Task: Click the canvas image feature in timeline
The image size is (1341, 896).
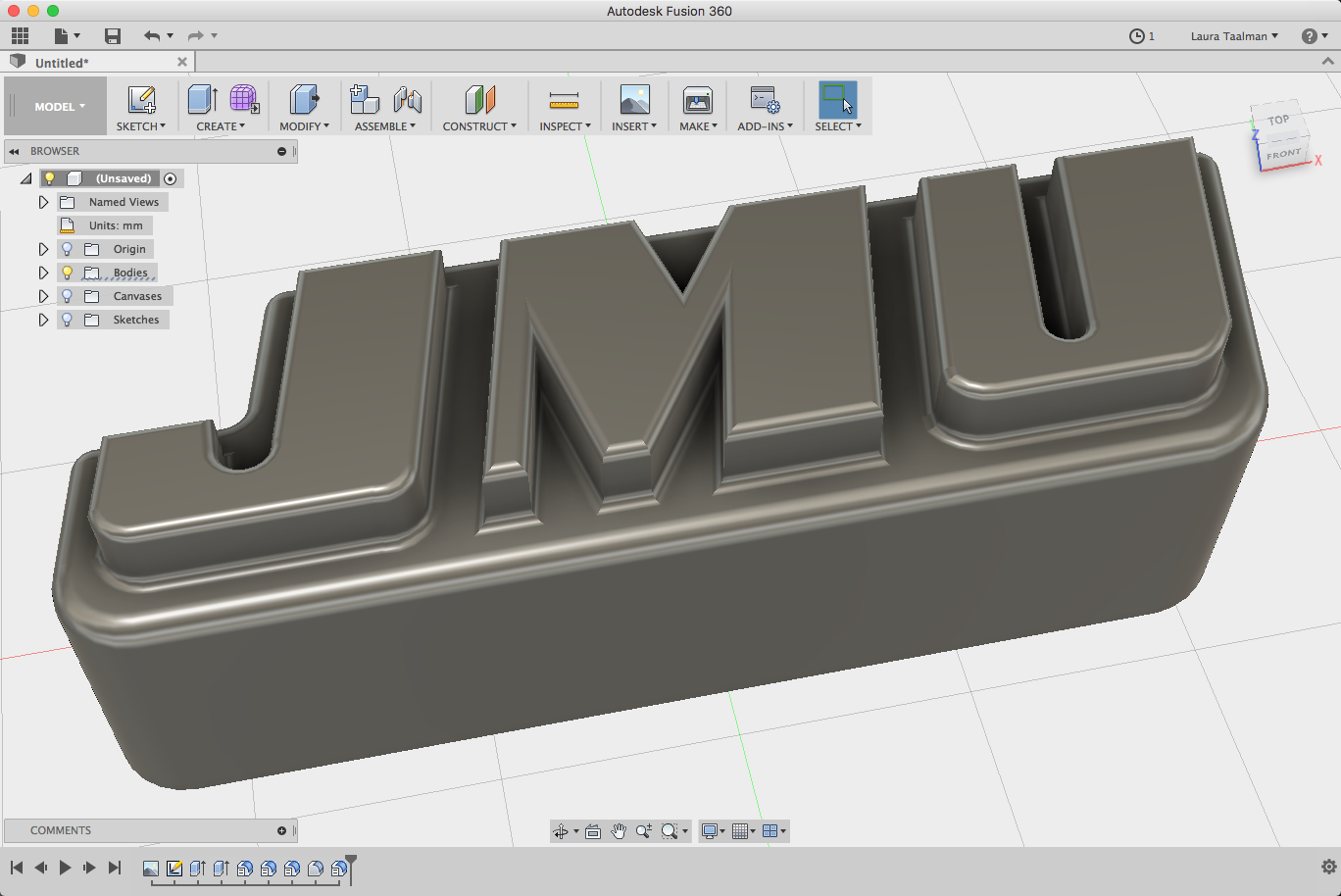Action: point(151,869)
